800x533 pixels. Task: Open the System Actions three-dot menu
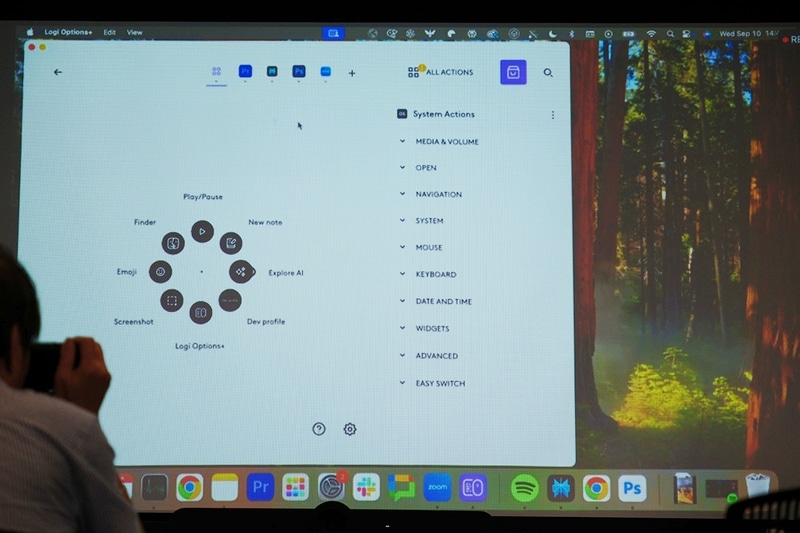(x=553, y=115)
